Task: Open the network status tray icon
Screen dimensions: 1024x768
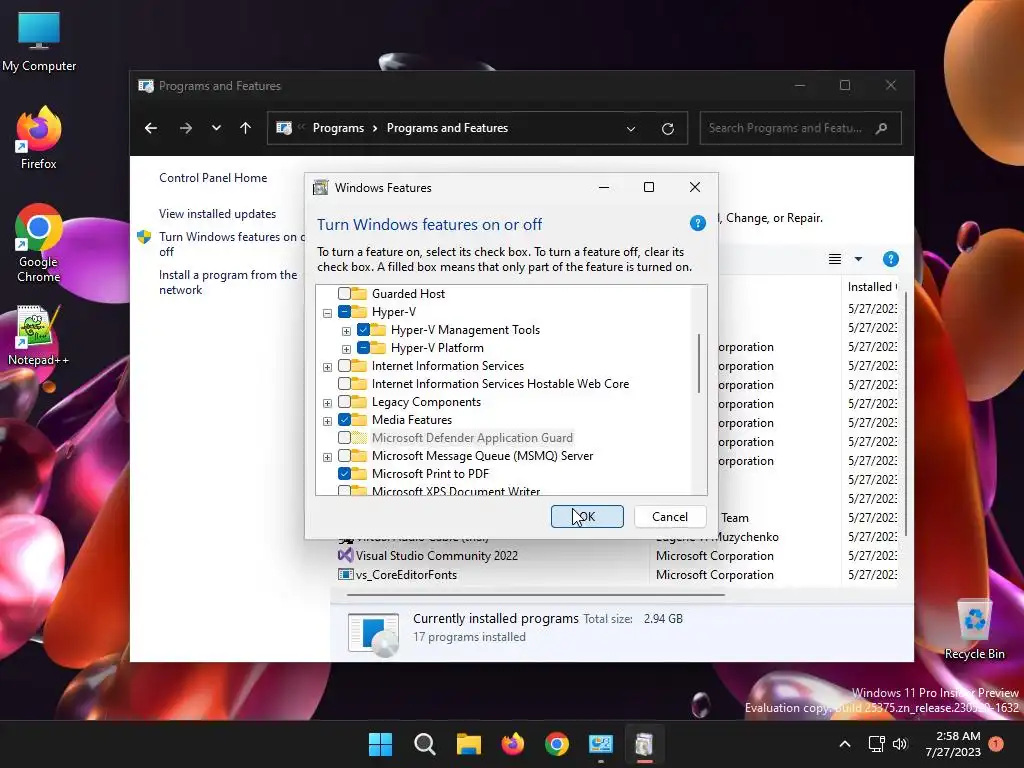Action: (876, 744)
